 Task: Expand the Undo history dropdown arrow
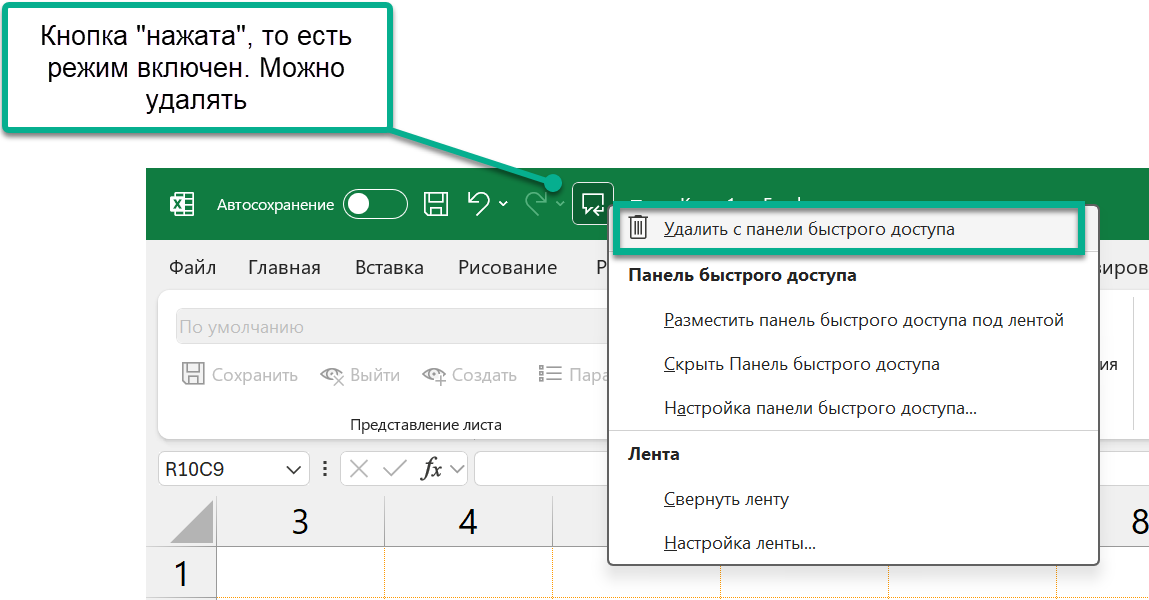tap(503, 204)
